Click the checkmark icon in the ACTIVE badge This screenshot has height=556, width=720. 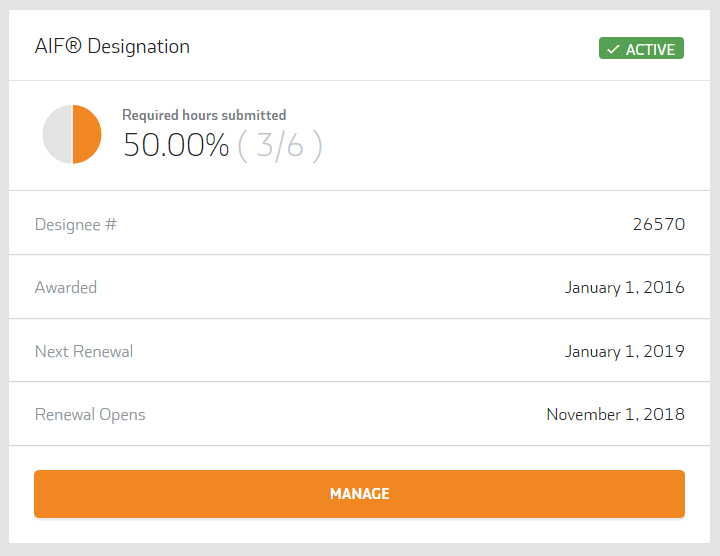pyautogui.click(x=613, y=49)
